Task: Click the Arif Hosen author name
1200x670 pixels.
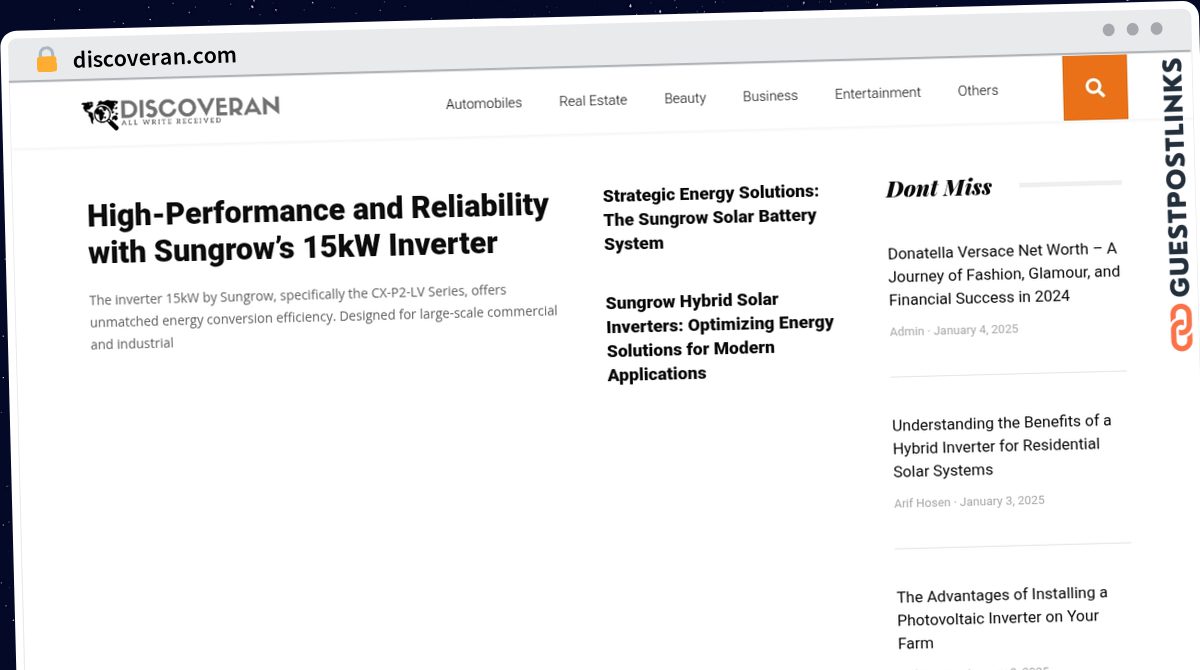Action: click(922, 502)
